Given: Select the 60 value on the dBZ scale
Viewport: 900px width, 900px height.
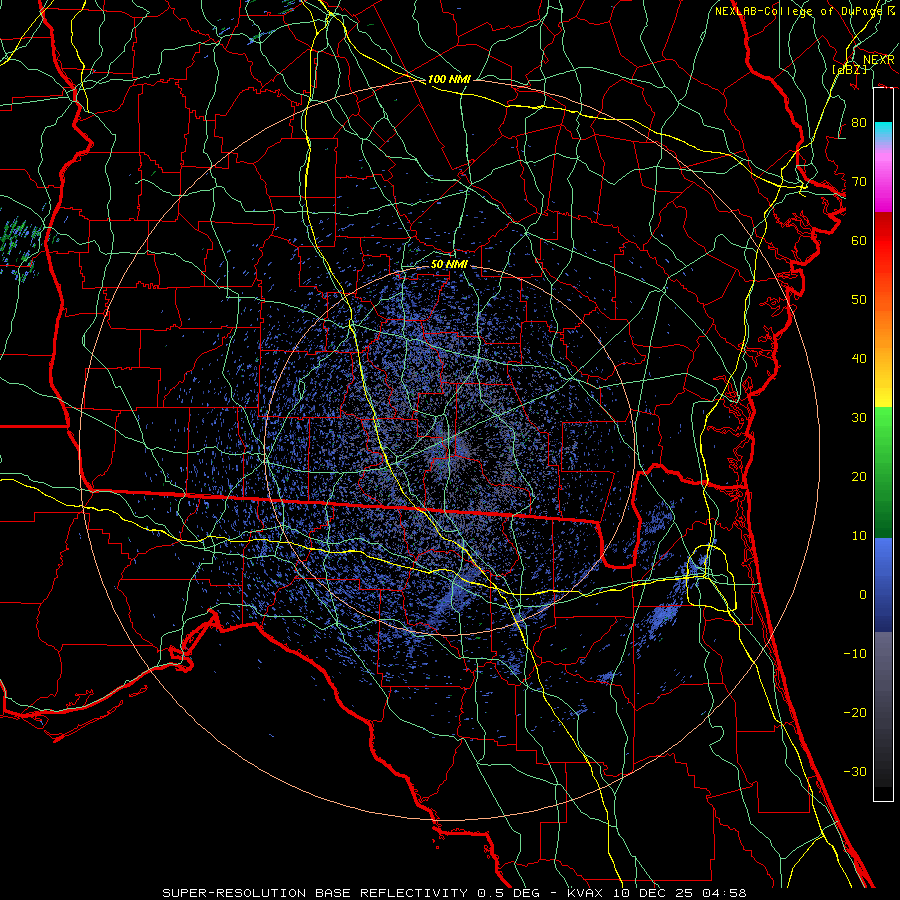Looking at the screenshot, I should click(x=859, y=241).
